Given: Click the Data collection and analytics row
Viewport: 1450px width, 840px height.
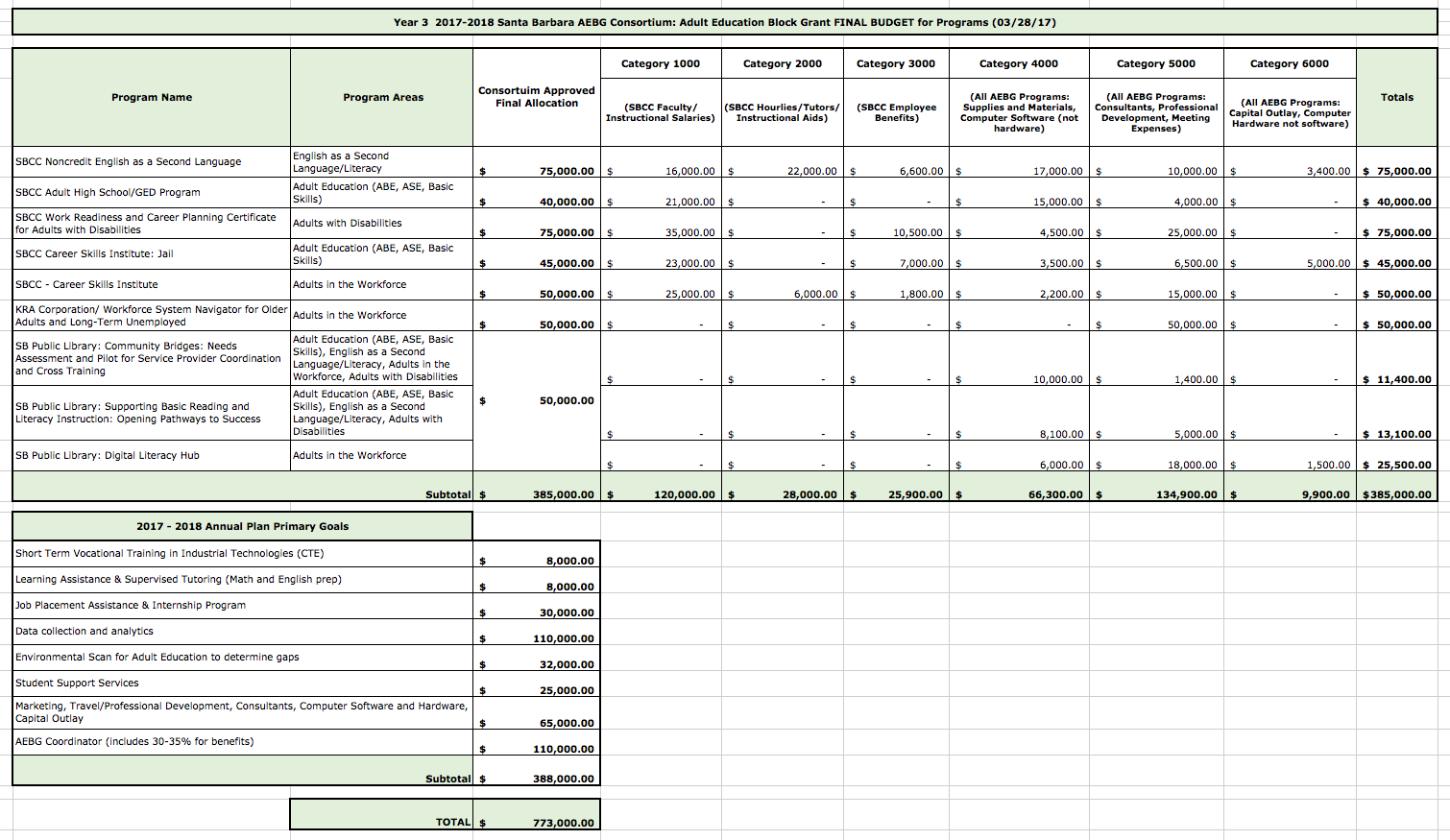Looking at the screenshot, I should click(x=85, y=631).
